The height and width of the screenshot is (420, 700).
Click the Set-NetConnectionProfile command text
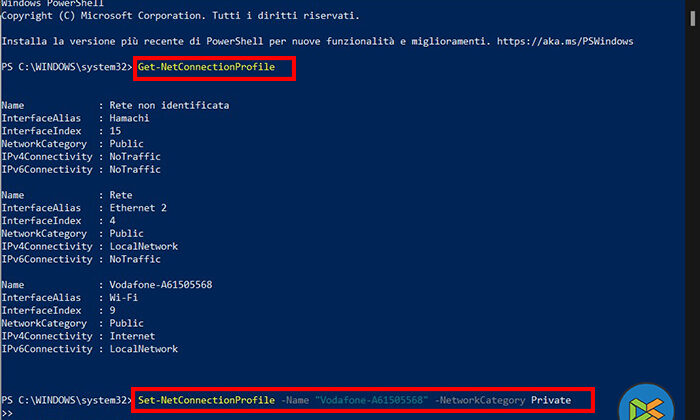[205, 400]
